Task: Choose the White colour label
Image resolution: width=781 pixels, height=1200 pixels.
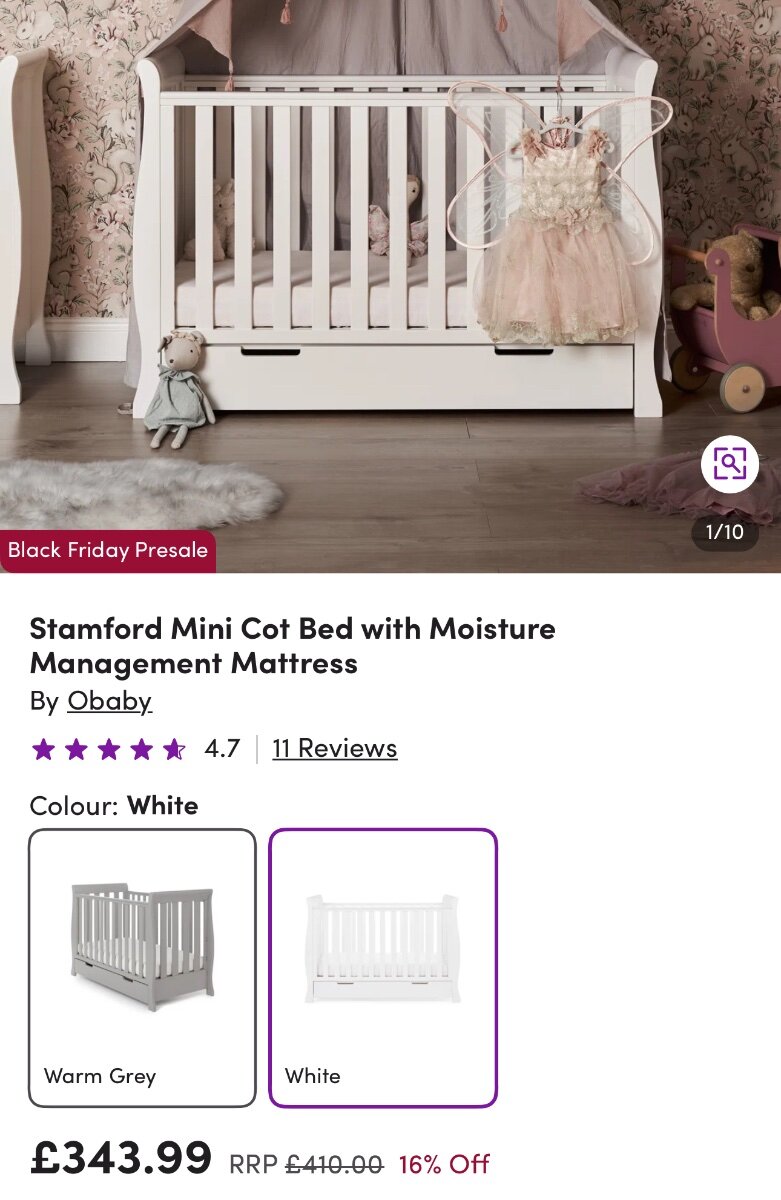Action: tap(312, 1076)
